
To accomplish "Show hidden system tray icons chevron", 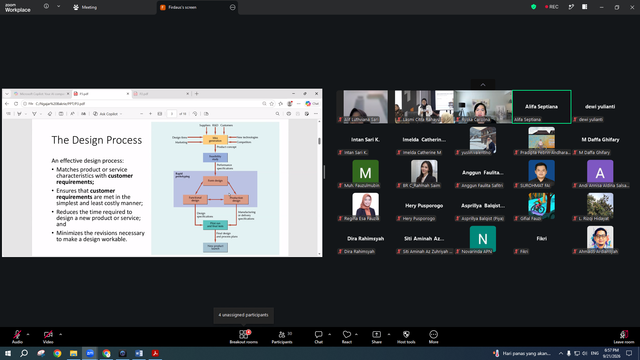I will (561, 353).
